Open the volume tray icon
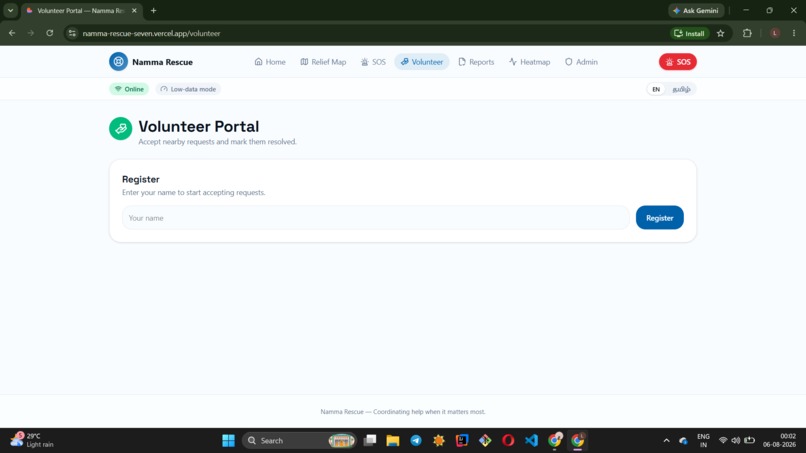This screenshot has width=806, height=453. 736,440
